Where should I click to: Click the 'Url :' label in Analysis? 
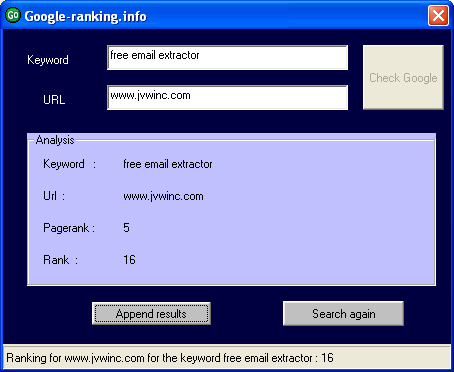(54, 196)
